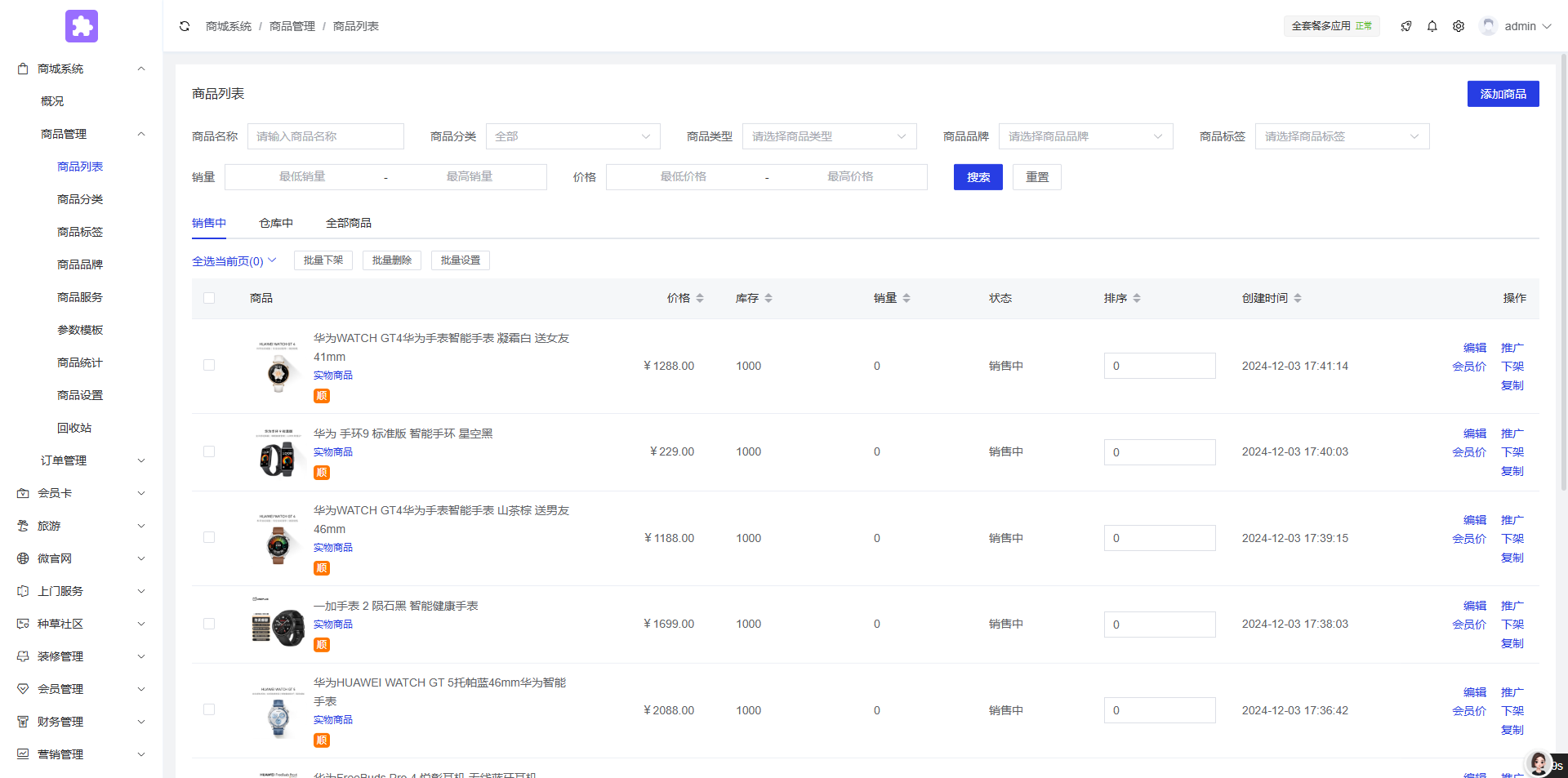Screen dimensions: 1568x778
Task: Open 商品分类 in the sidebar
Action: (80, 199)
